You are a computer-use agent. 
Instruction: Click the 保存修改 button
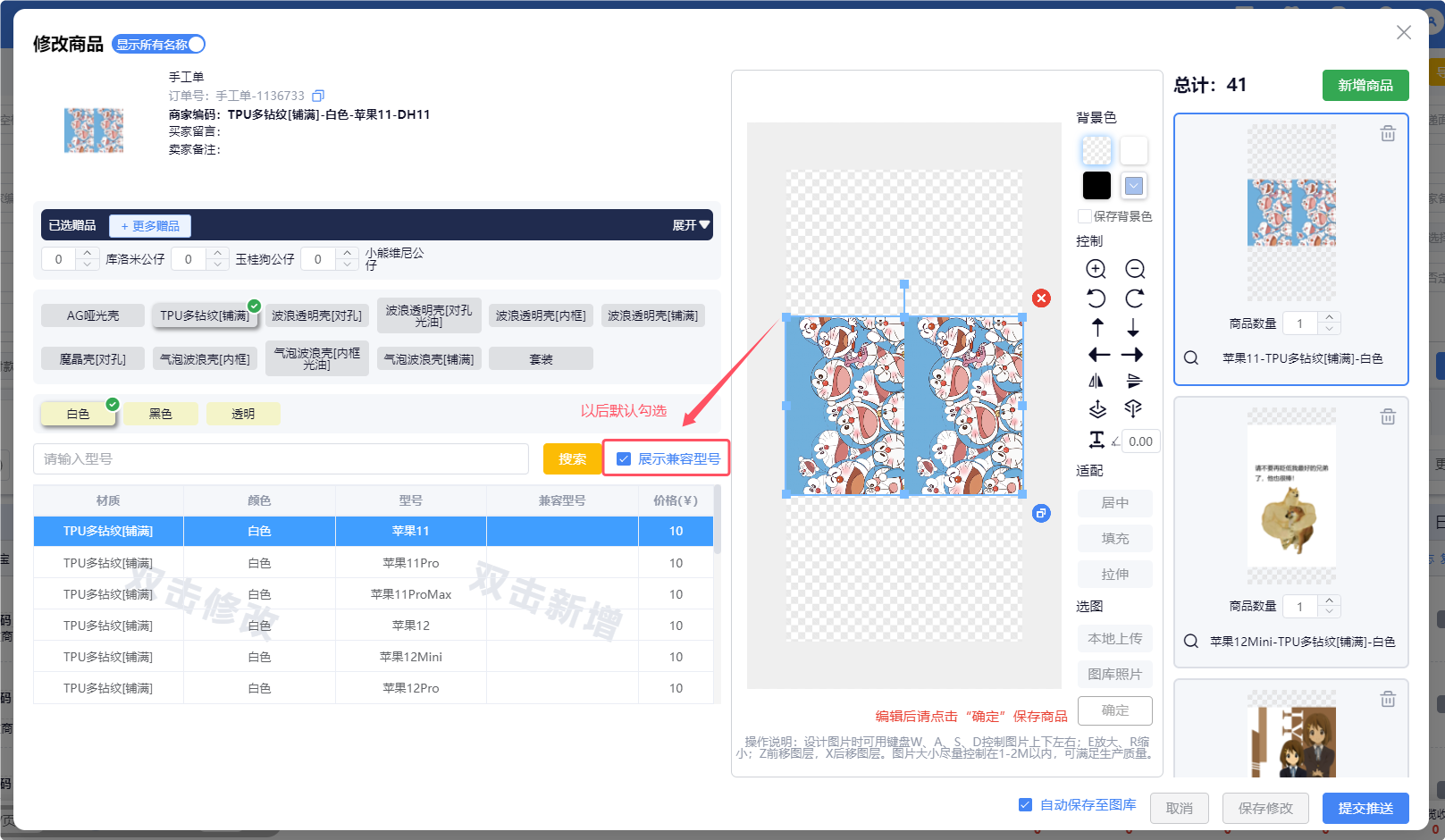tap(1265, 809)
